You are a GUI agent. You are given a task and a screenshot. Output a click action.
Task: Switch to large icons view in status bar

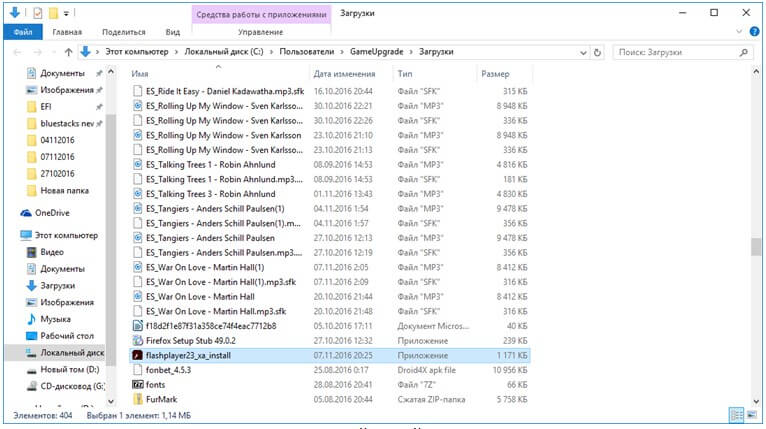click(753, 414)
